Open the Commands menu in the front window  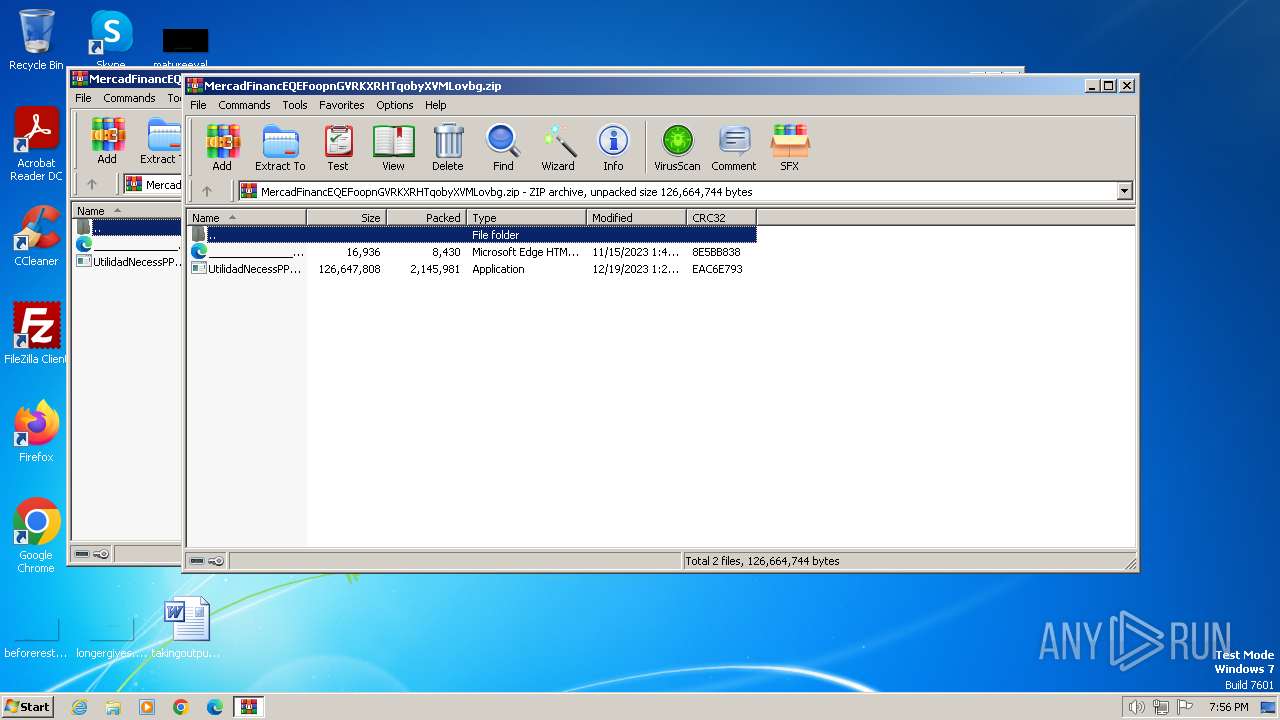(x=244, y=105)
